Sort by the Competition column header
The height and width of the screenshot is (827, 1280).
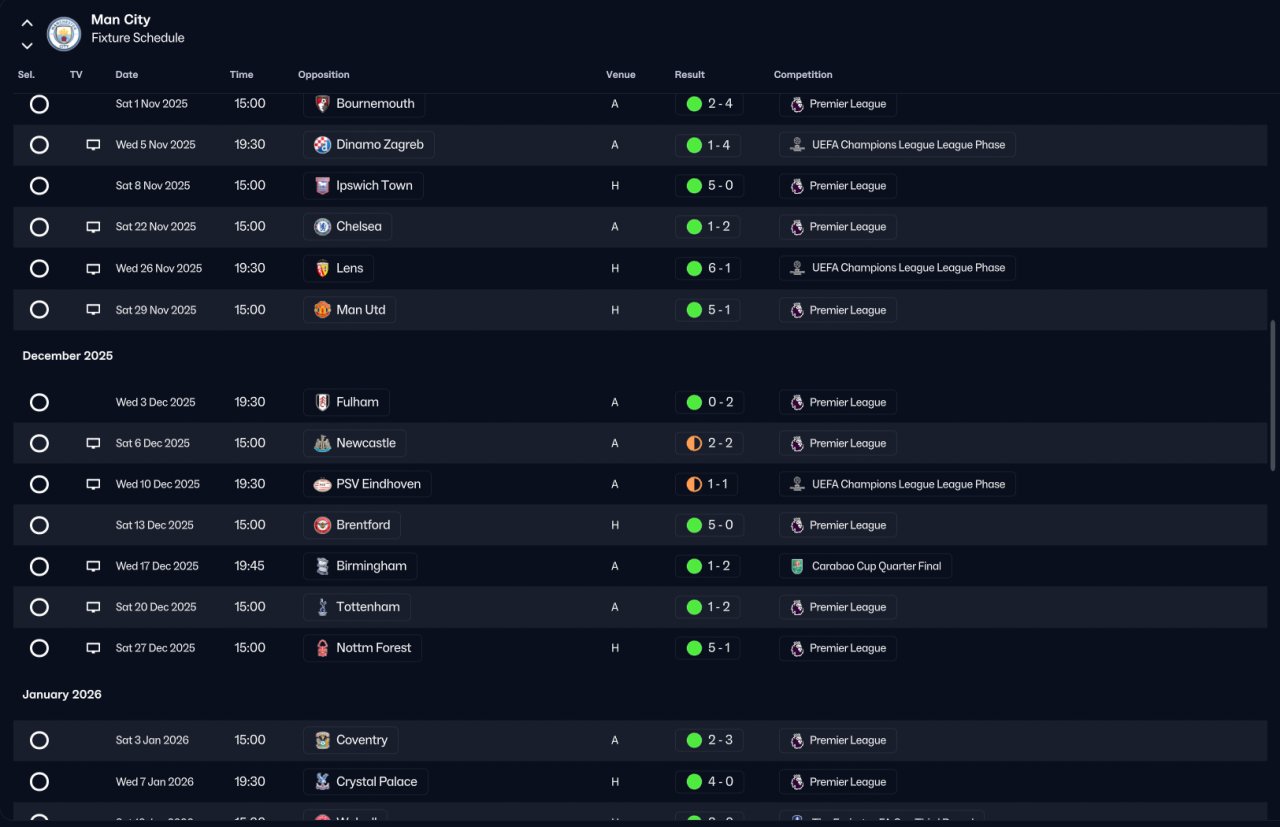coord(803,75)
